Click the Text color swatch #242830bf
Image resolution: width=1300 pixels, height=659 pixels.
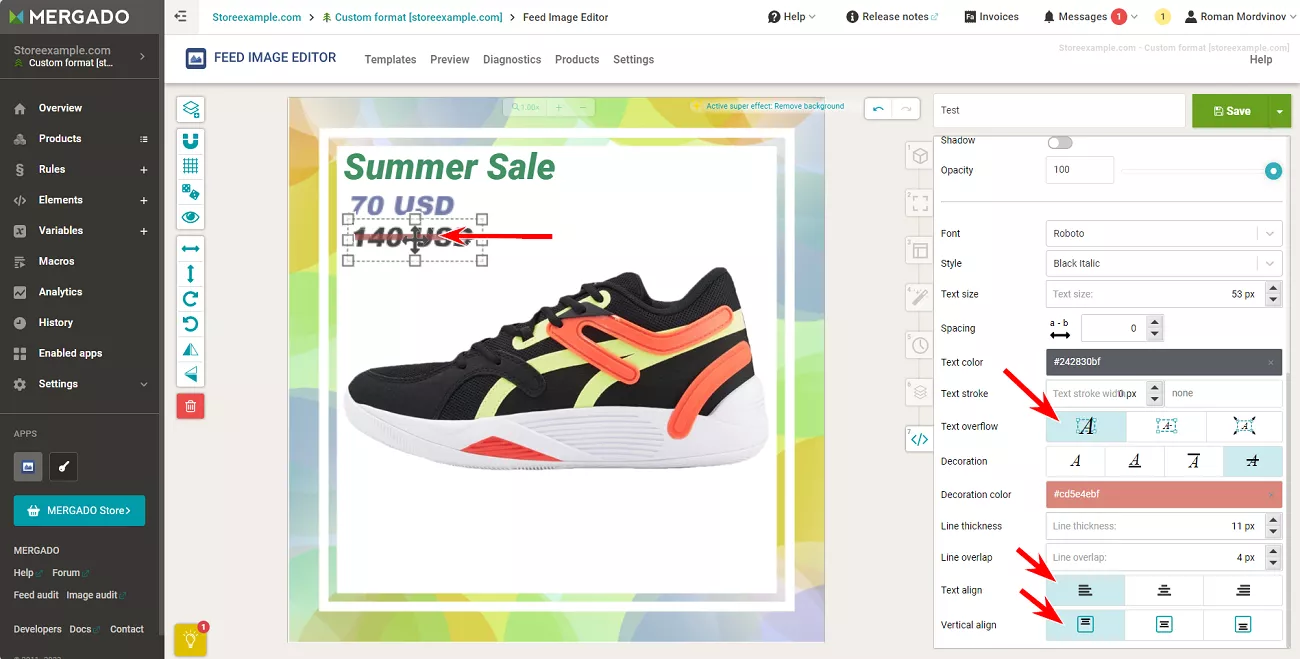coord(1164,362)
